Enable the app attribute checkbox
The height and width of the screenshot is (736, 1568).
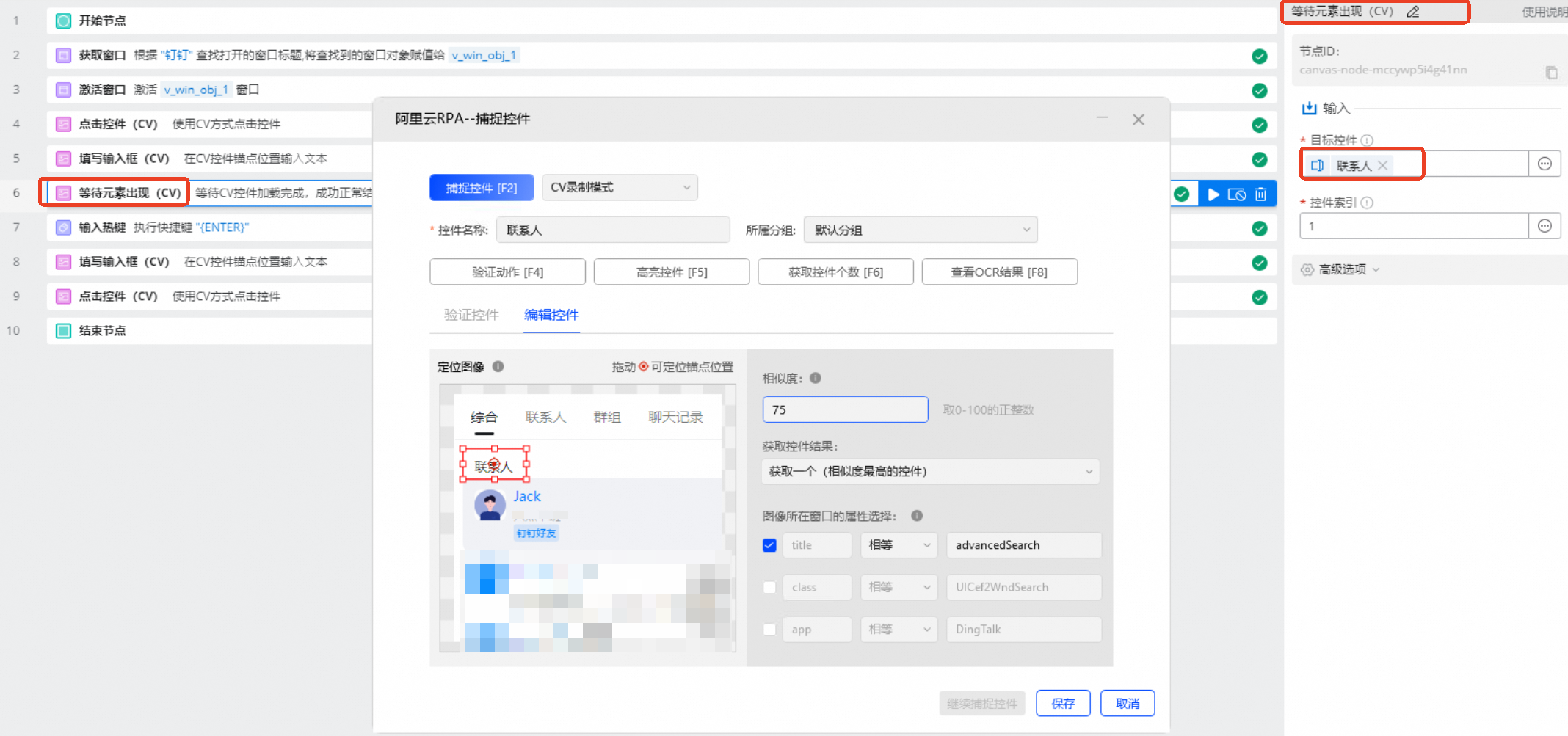click(x=769, y=630)
